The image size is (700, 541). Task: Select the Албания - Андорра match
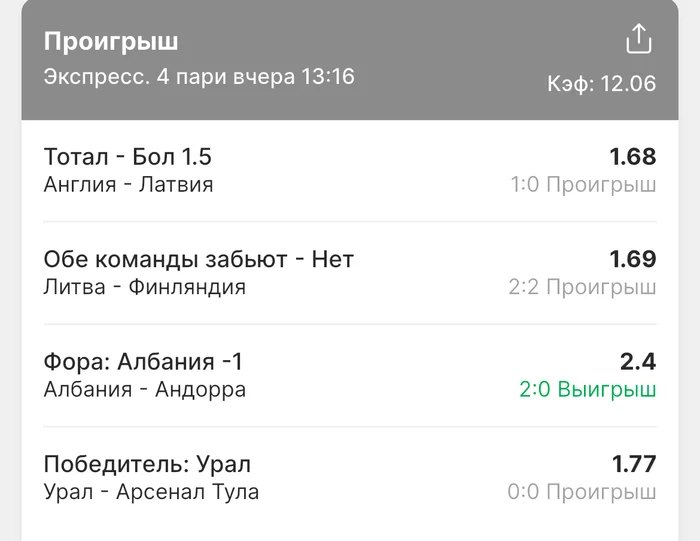coord(145,390)
